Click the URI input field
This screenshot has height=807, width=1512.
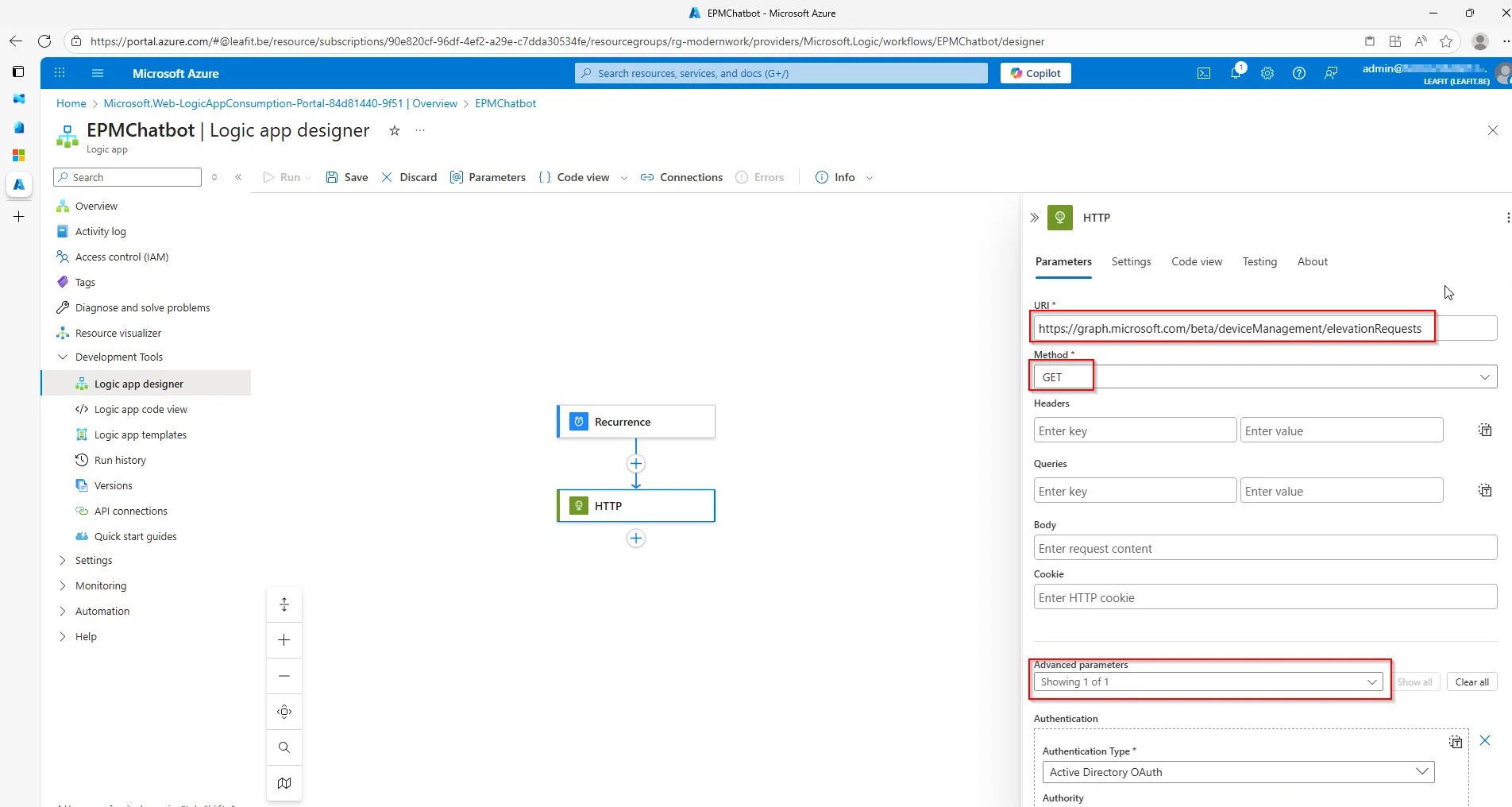click(x=1265, y=328)
